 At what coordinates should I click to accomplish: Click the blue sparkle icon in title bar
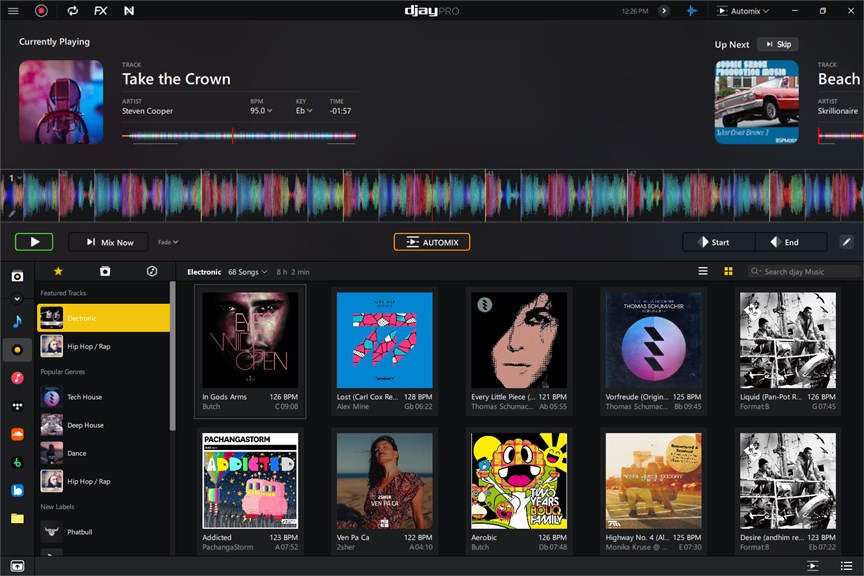[x=692, y=10]
